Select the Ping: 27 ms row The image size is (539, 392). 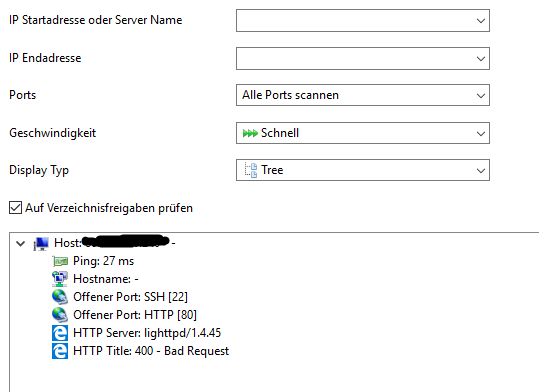[x=103, y=261]
